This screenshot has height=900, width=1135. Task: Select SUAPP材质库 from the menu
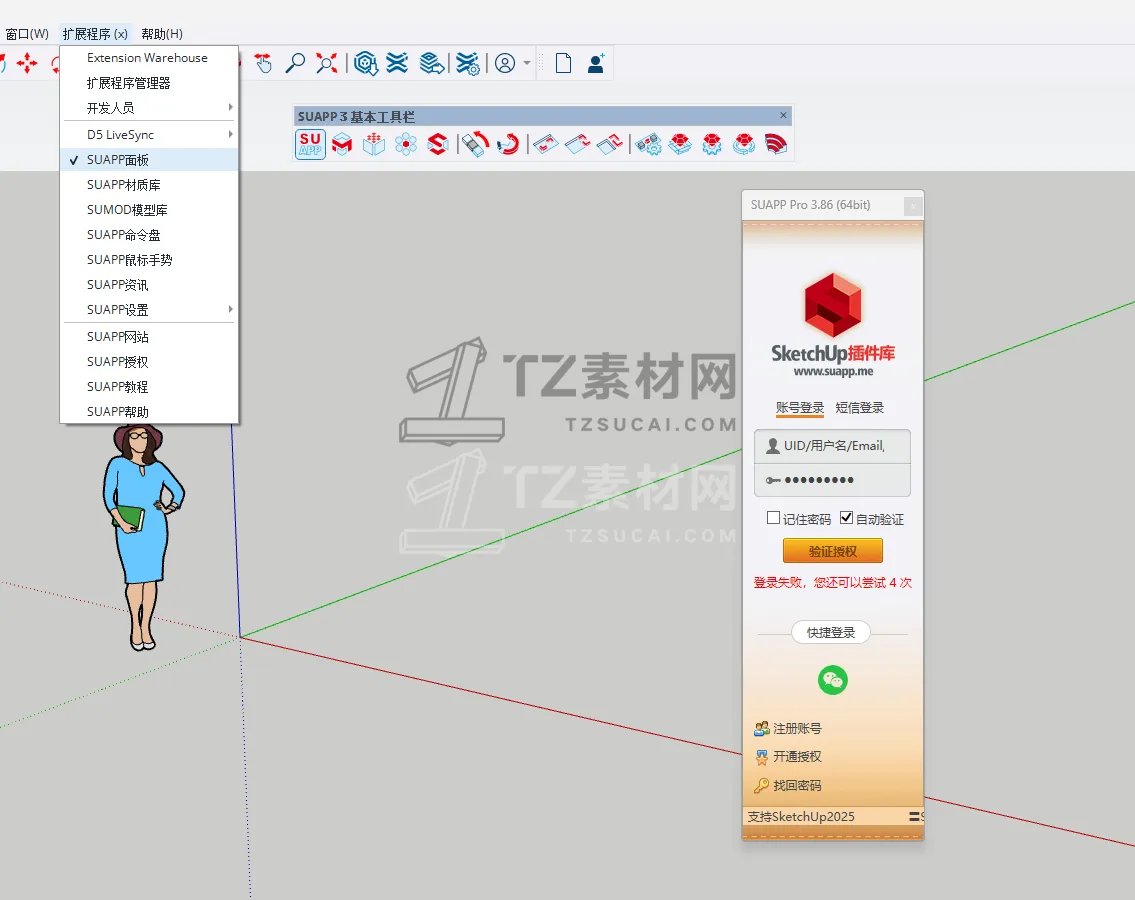click(149, 185)
